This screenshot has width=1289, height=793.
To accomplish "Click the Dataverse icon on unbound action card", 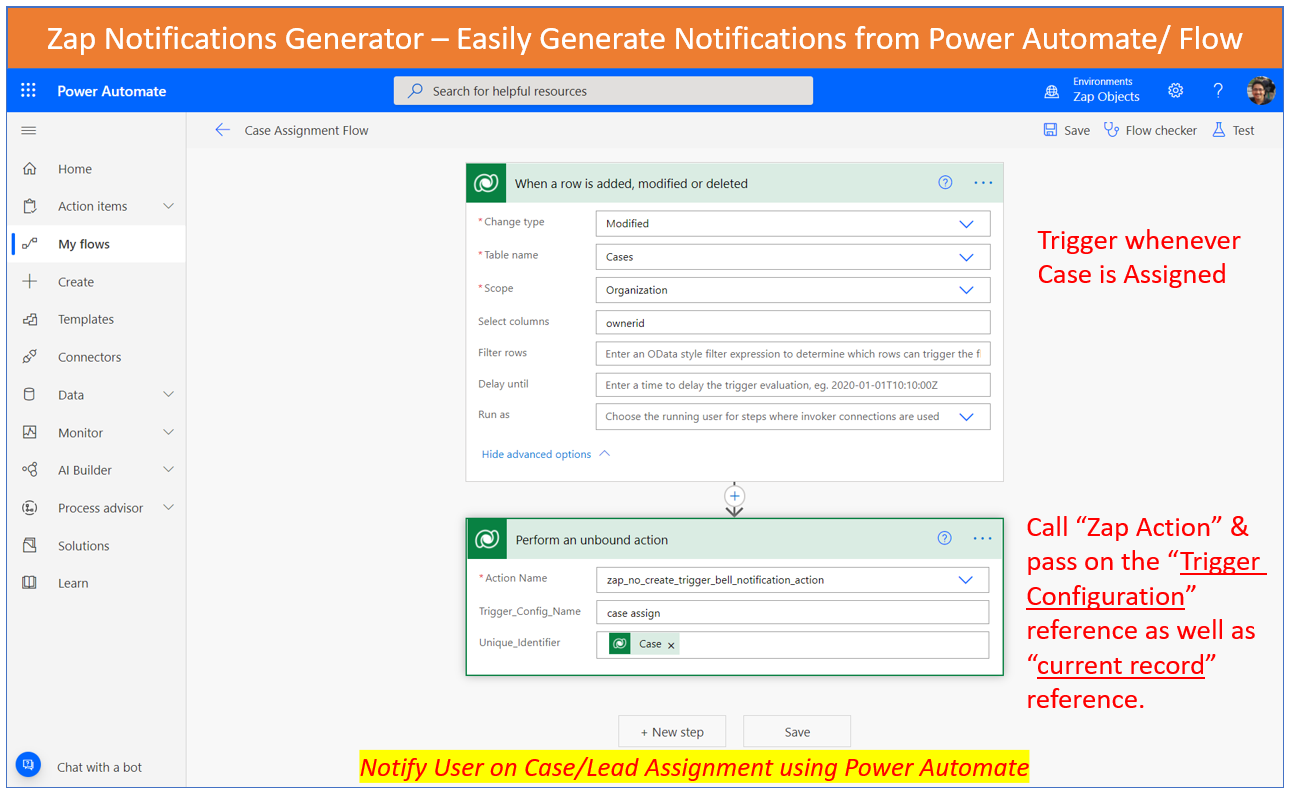I will point(487,539).
